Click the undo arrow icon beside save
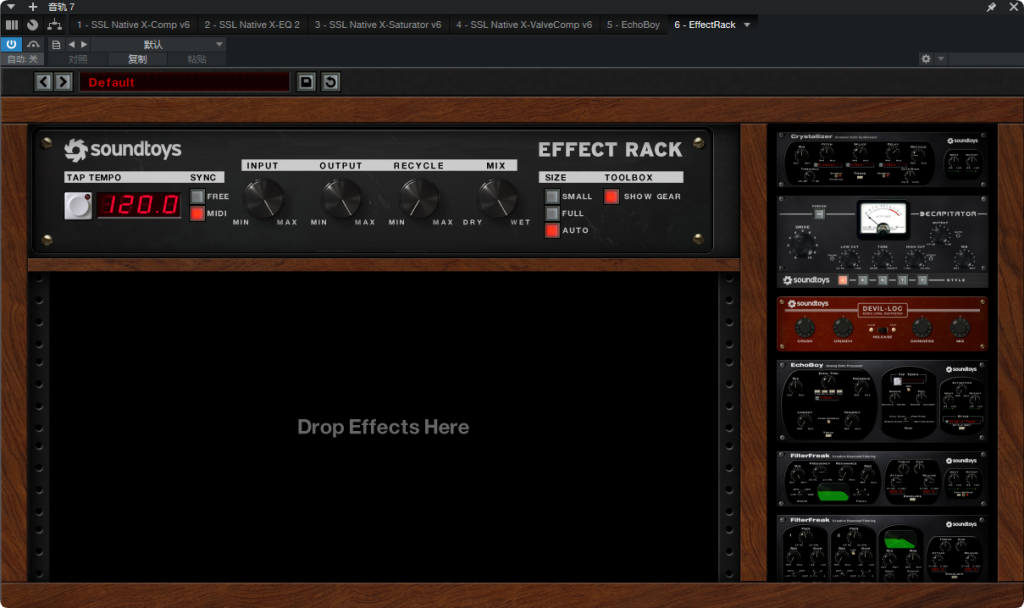The height and width of the screenshot is (608, 1024). (331, 82)
